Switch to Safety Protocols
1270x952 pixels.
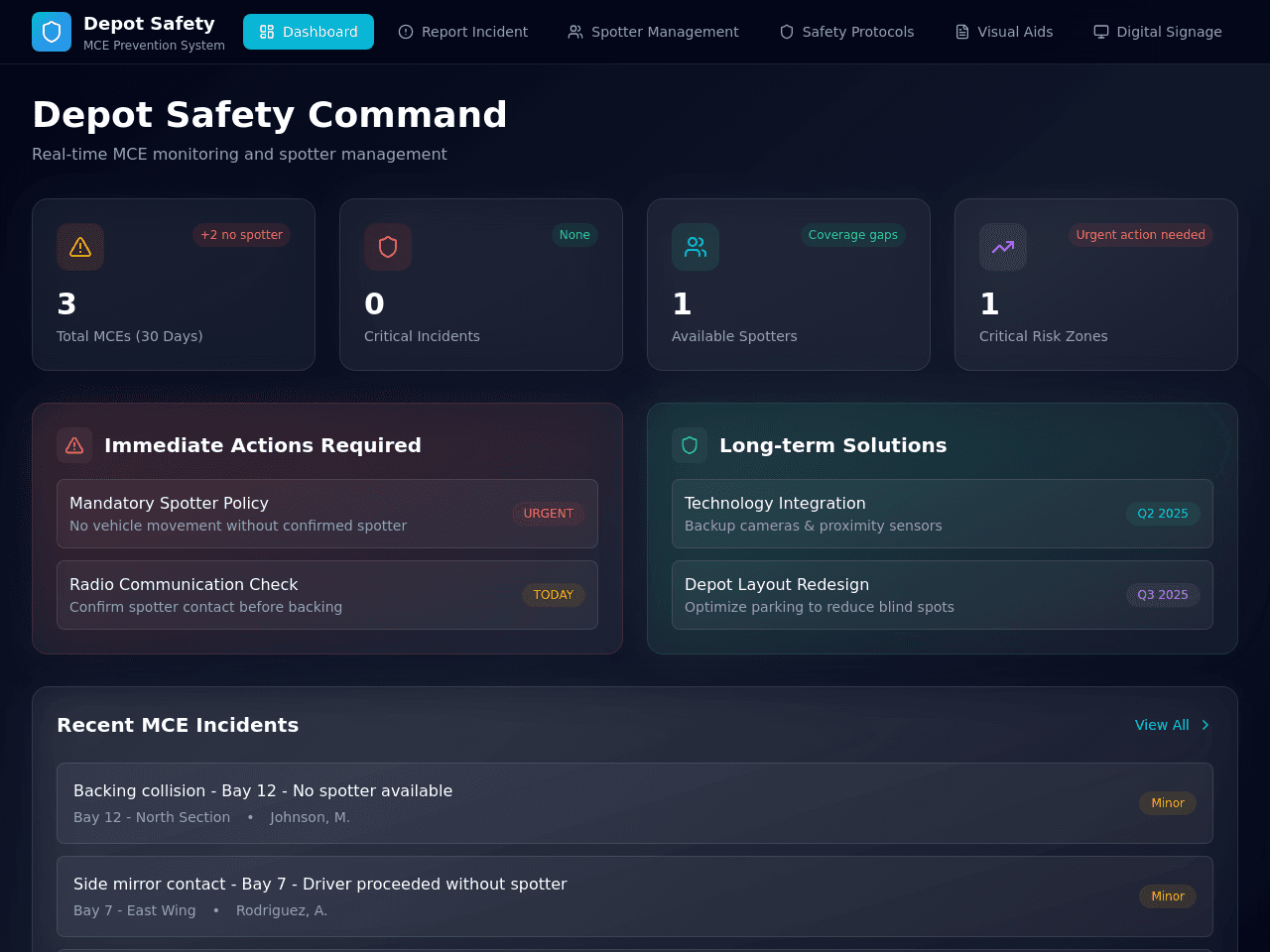coord(846,32)
